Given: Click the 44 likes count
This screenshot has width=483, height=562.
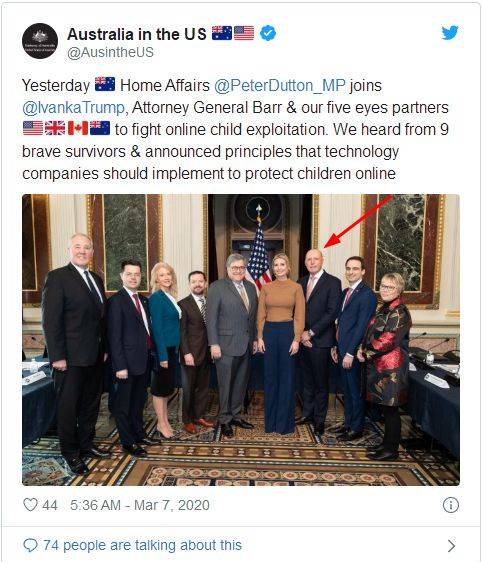Looking at the screenshot, I should coord(50,505).
